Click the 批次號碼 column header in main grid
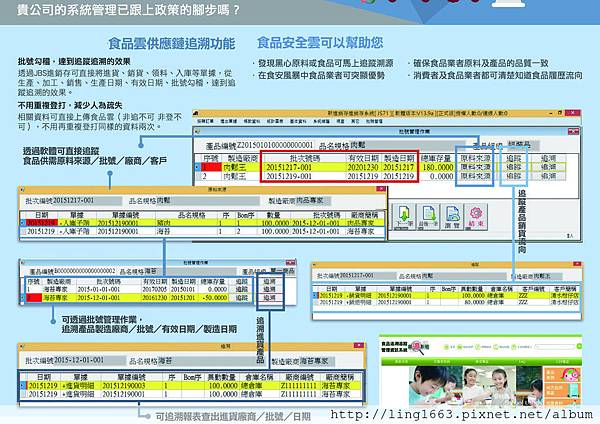Image resolution: width=600 pixels, height=424 pixels. point(305,158)
